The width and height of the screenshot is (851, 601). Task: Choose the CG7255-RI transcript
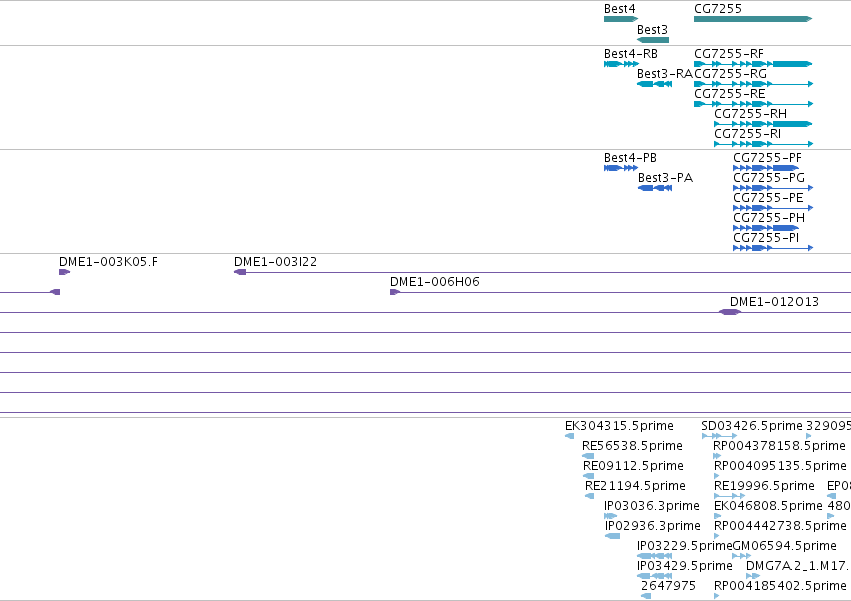coord(764,144)
